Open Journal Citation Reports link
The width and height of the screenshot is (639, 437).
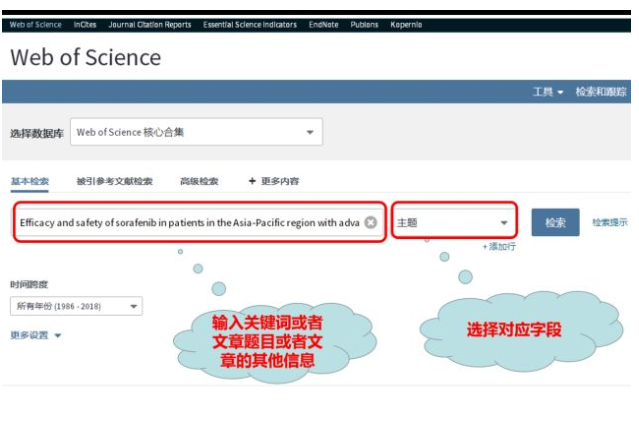pyautogui.click(x=150, y=24)
